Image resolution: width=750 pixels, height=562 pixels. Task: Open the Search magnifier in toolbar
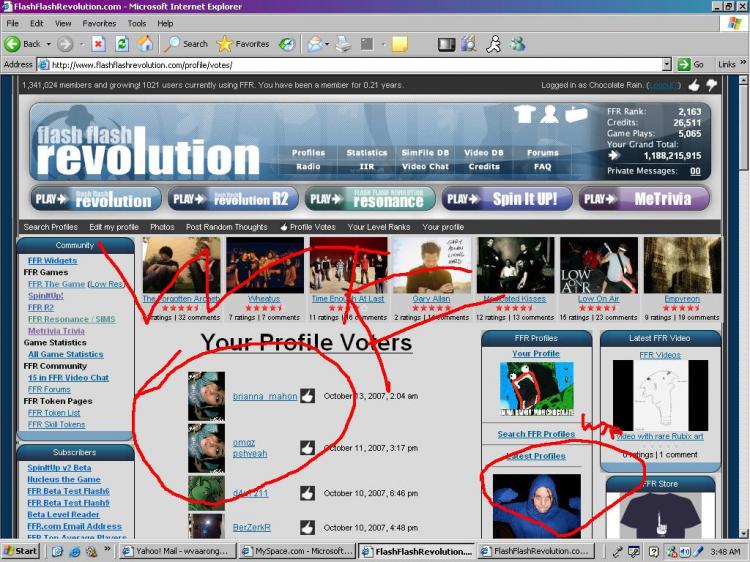(186, 44)
